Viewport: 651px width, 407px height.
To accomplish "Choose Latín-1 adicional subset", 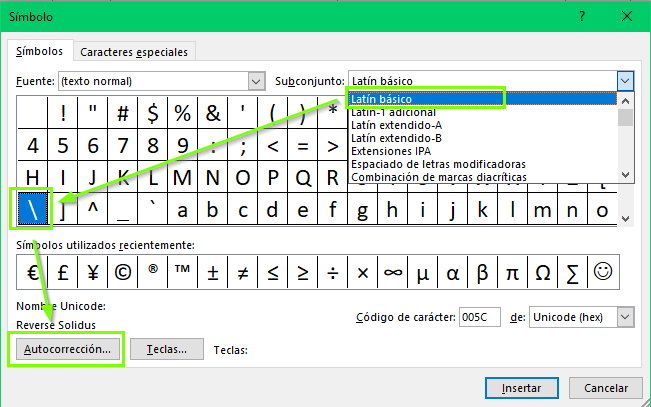I will (482, 112).
